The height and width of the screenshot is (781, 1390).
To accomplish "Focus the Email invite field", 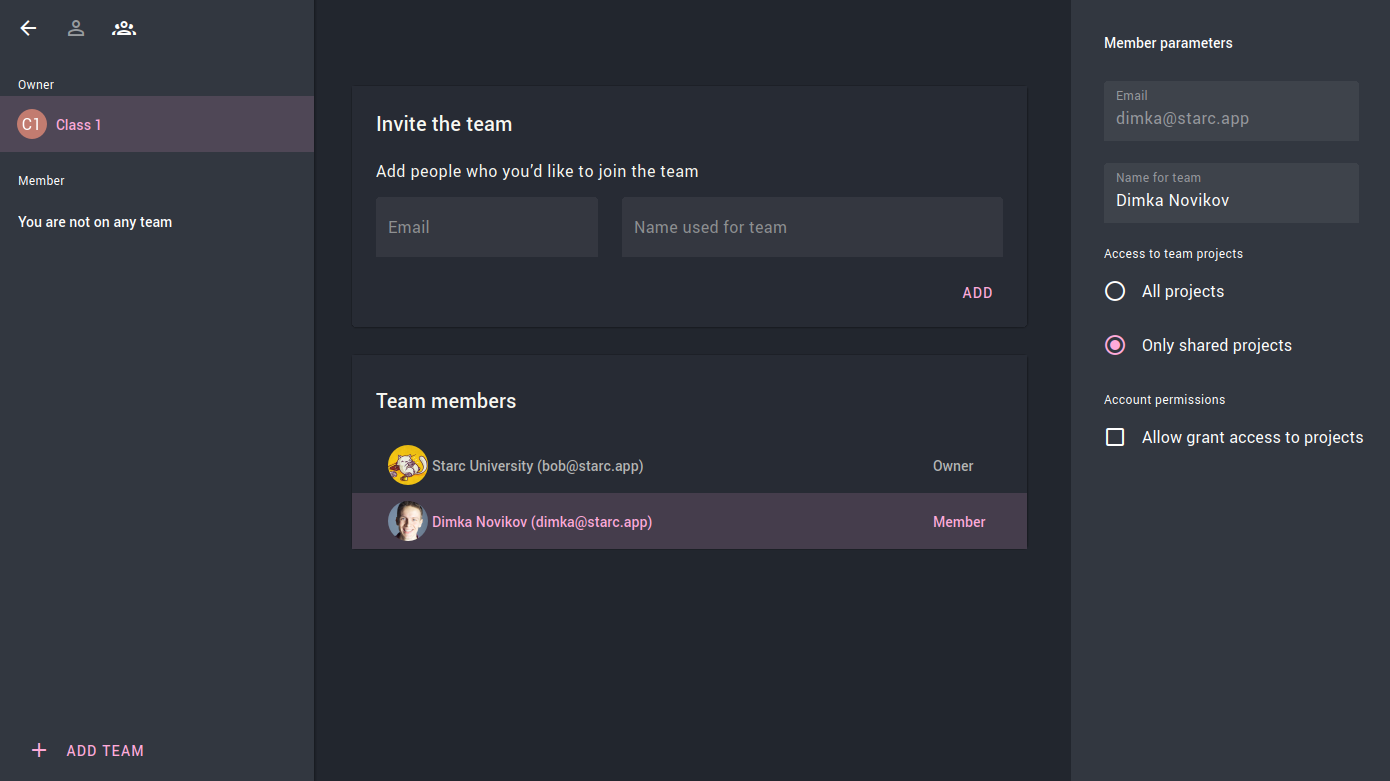I will pyautogui.click(x=487, y=227).
